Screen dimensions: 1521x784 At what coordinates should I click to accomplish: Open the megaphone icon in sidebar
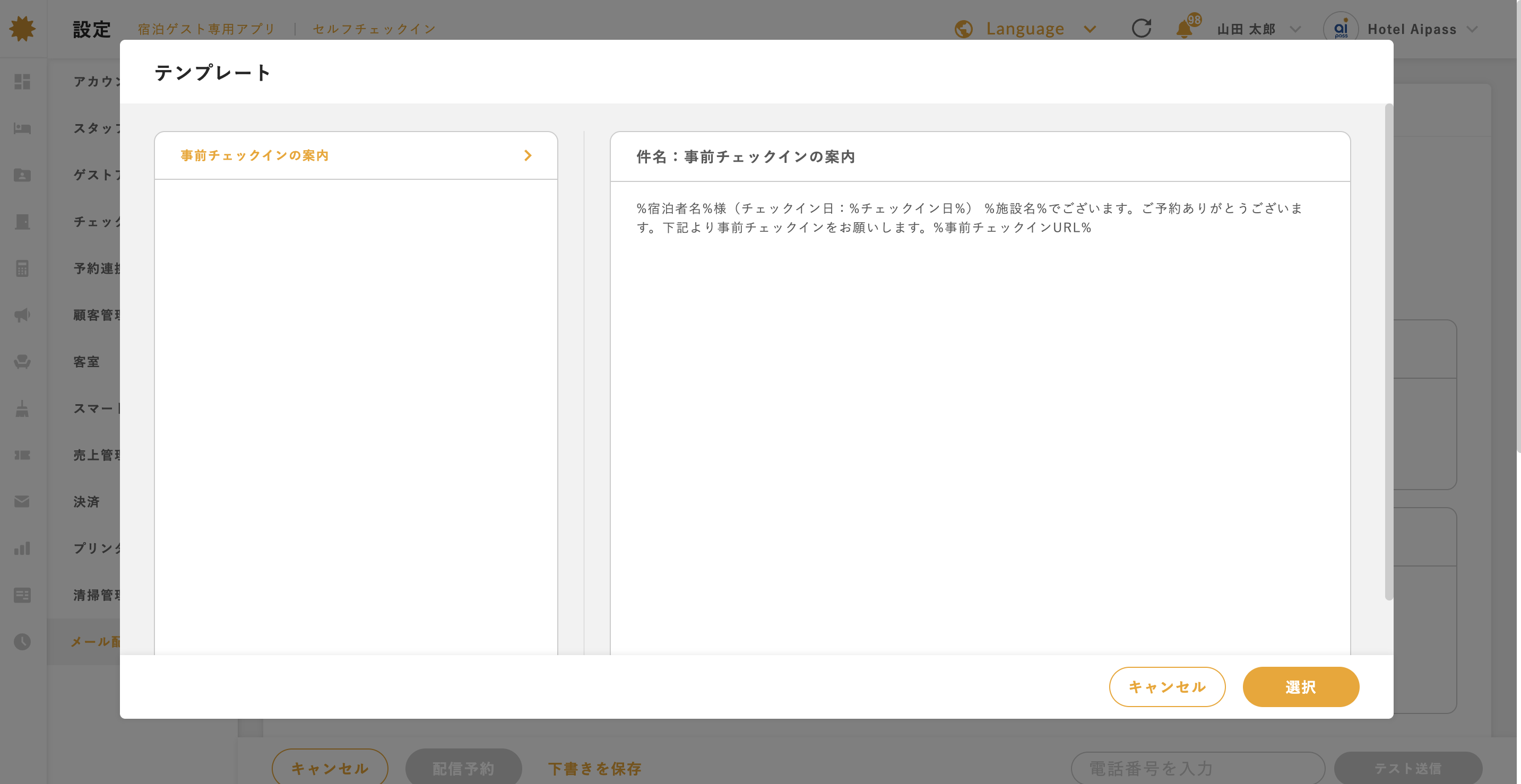22,315
